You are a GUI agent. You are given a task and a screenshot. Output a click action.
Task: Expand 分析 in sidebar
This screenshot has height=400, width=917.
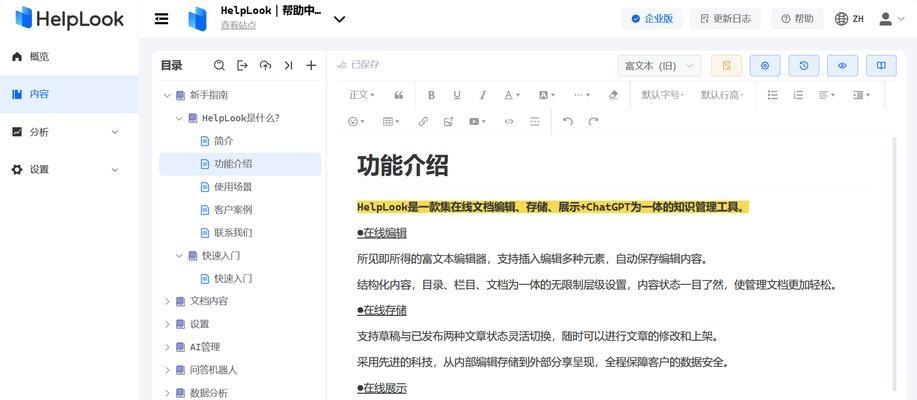69,132
